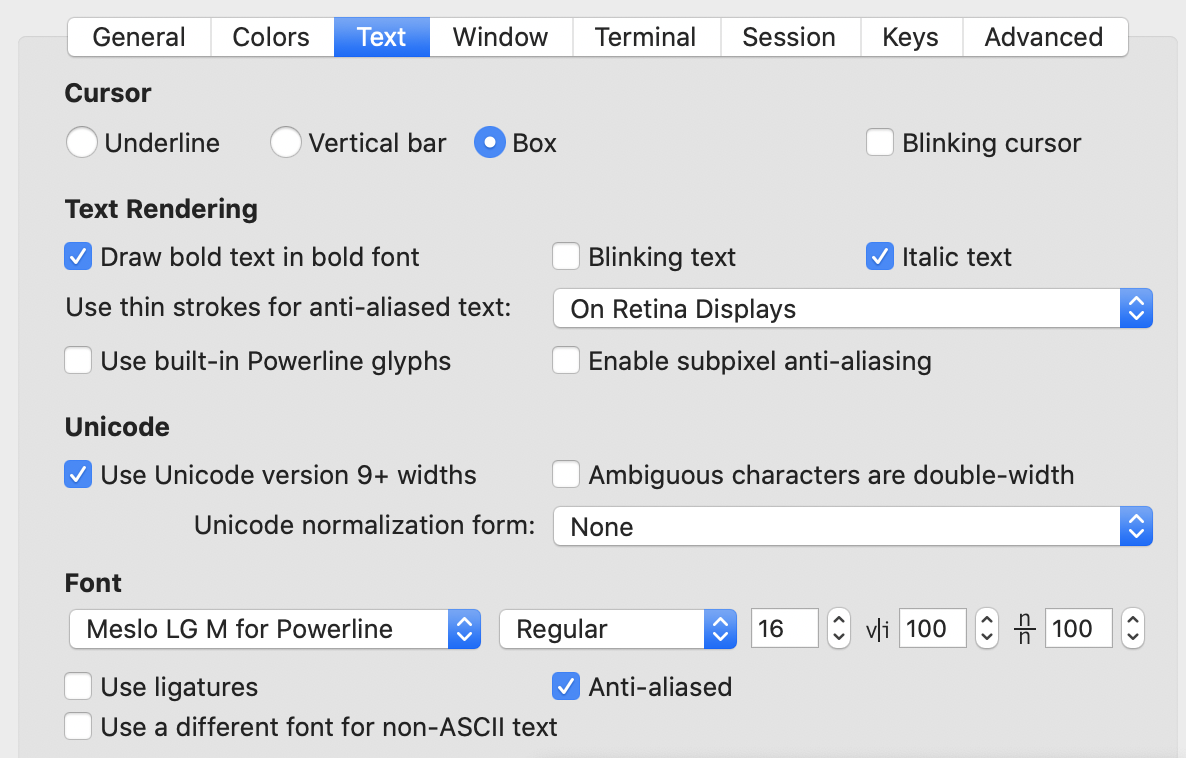Enable subpixel anti-aliasing
Image resolution: width=1186 pixels, height=758 pixels.
(x=566, y=360)
